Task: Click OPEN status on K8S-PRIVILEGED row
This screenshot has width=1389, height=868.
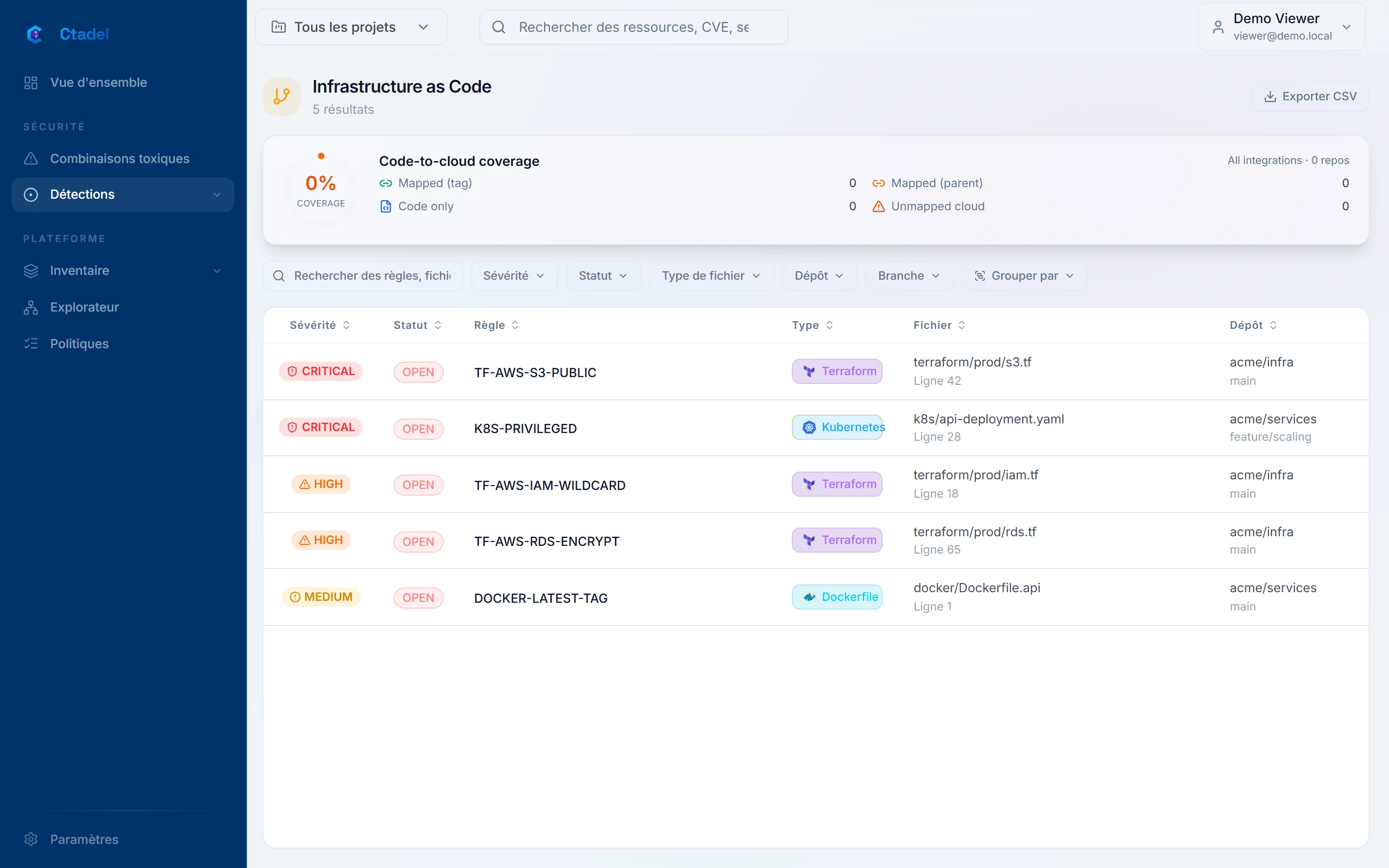Action: 419,429
